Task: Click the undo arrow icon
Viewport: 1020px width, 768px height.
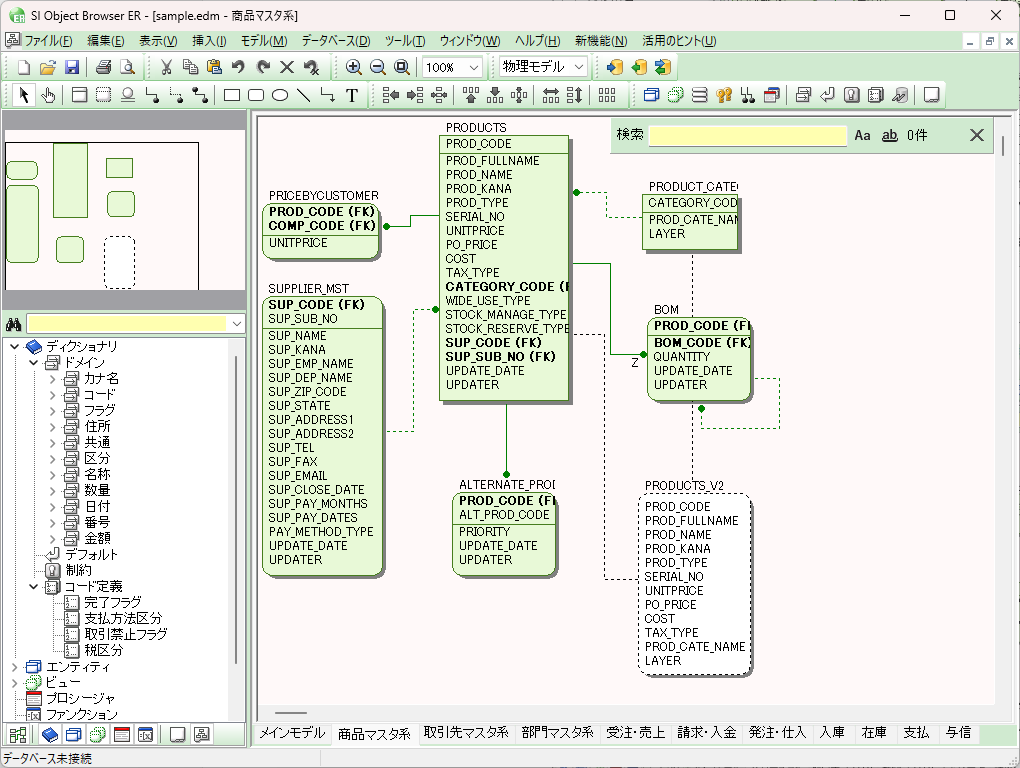Action: click(x=238, y=67)
